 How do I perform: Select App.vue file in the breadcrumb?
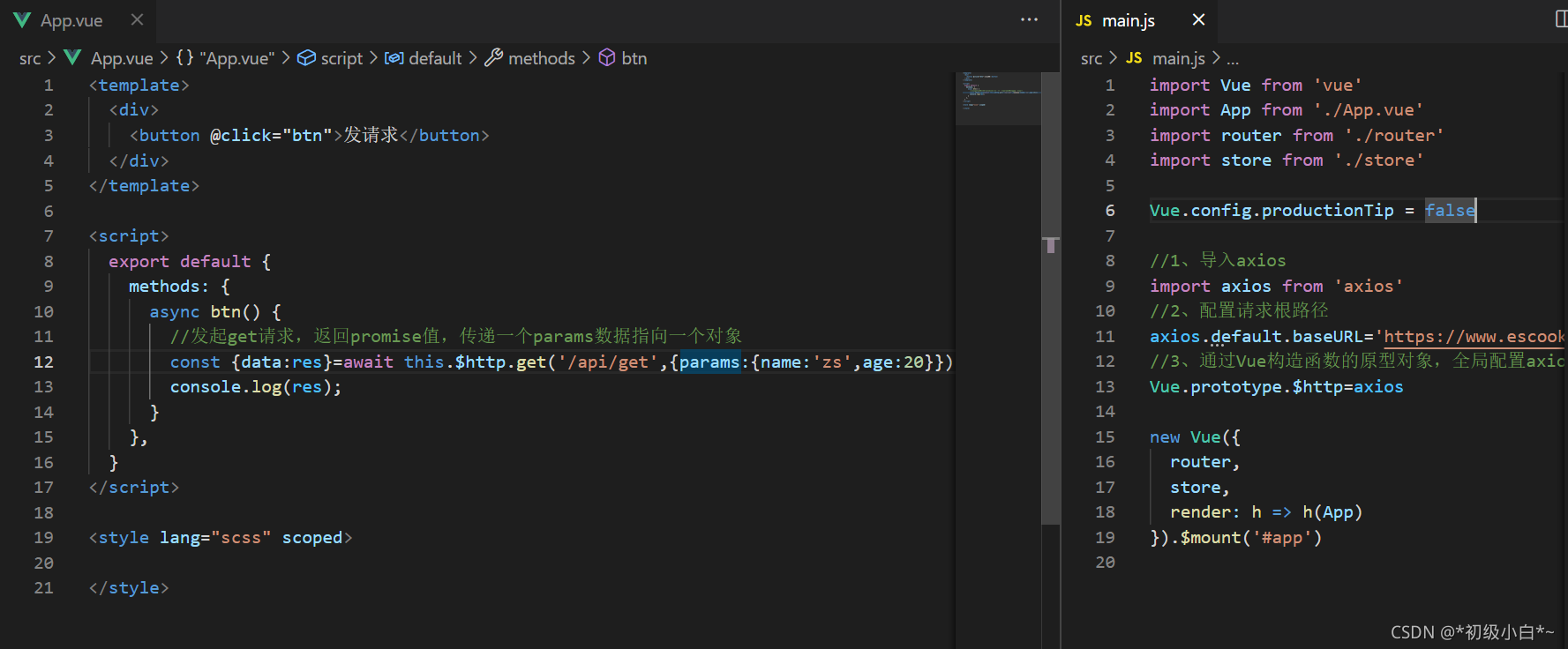point(122,58)
